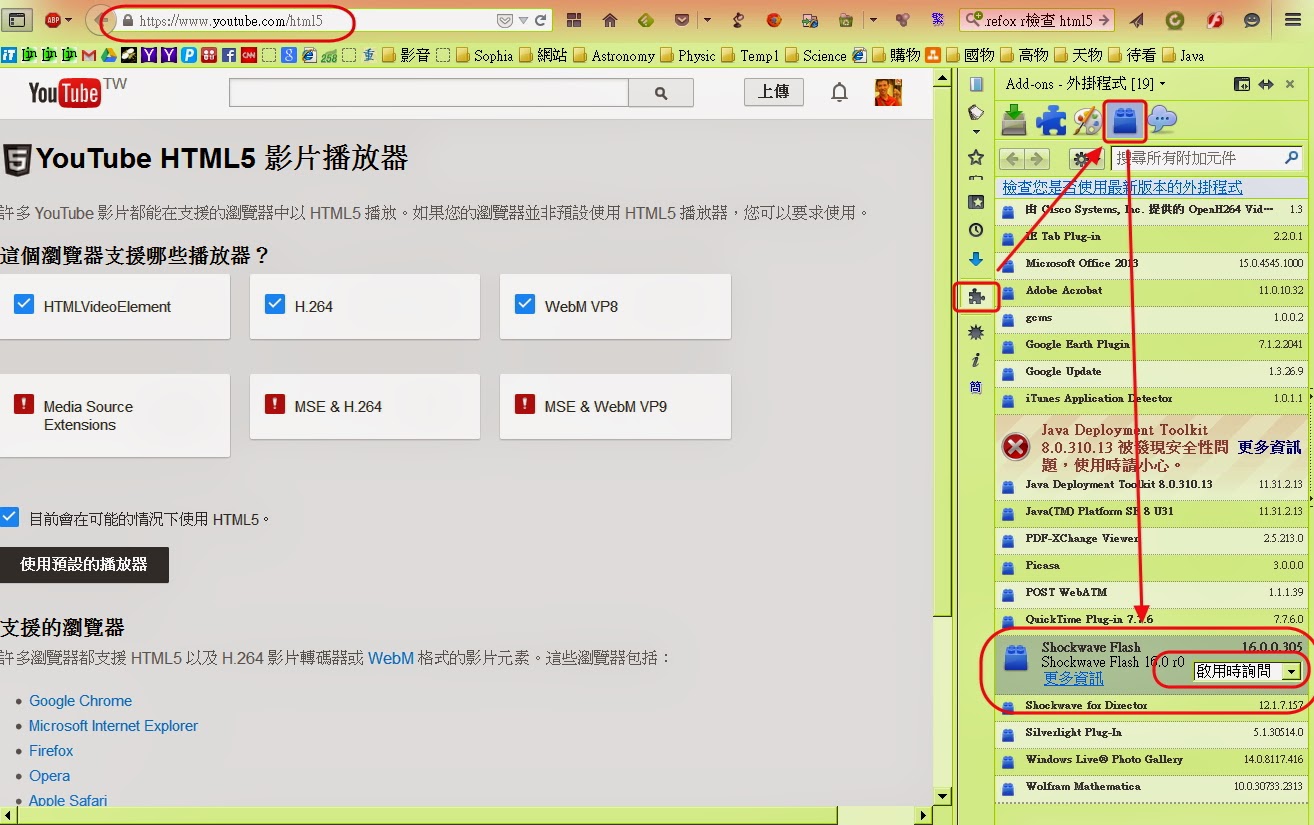Reload the page with the refresh icon
The image size is (1314, 825).
pyautogui.click(x=541, y=20)
